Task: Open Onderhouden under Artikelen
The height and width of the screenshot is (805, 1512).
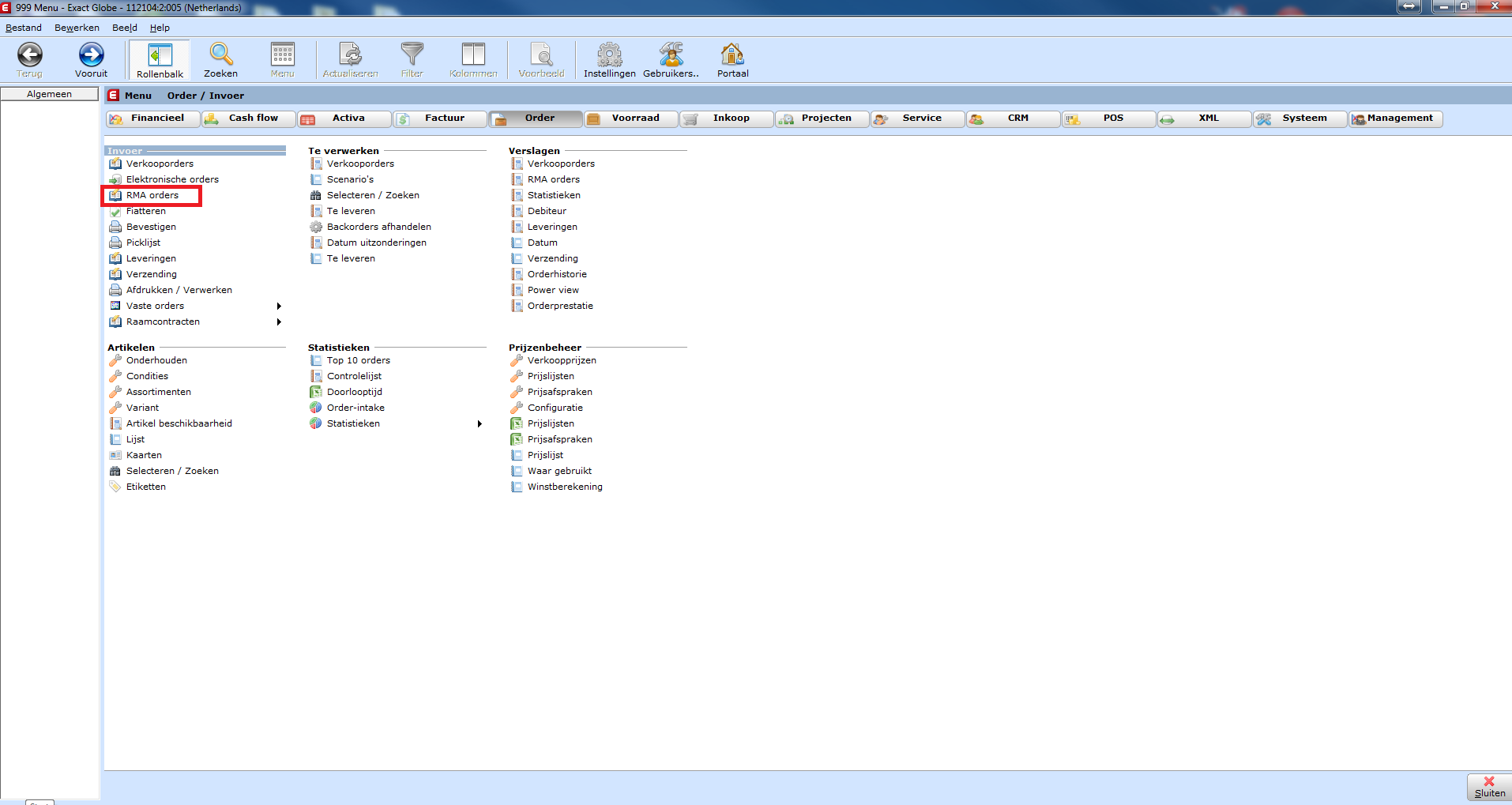Action: [156, 360]
